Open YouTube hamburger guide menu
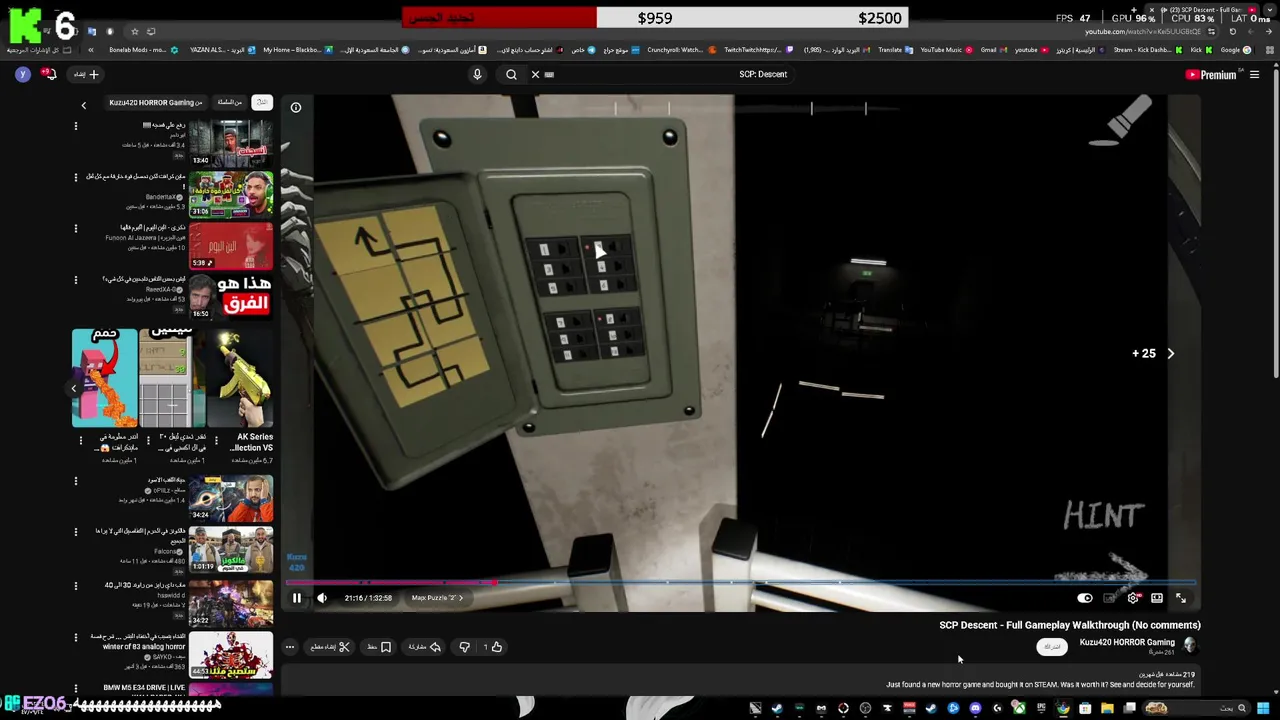 click(1254, 74)
